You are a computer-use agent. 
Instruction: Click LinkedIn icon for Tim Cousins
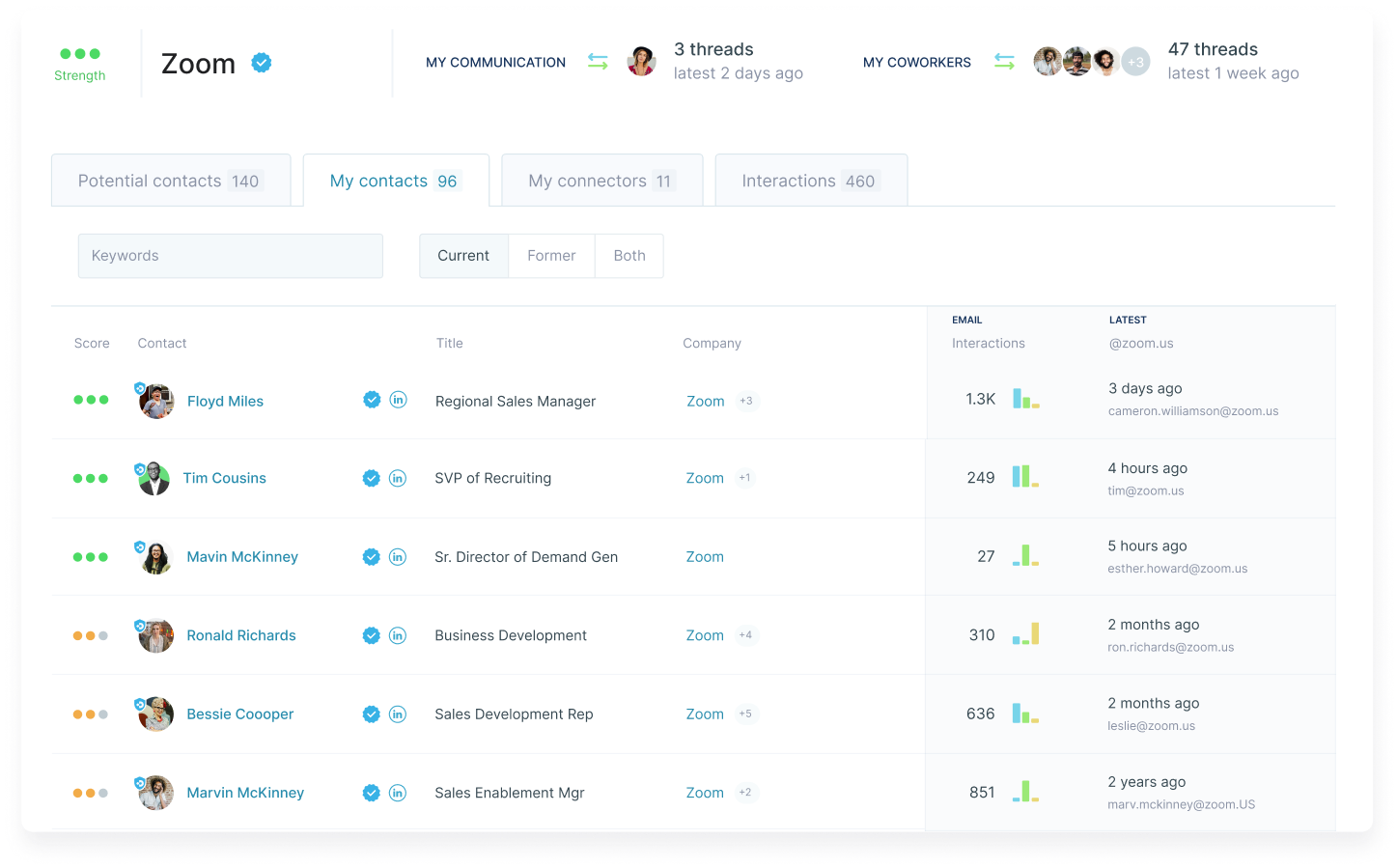398,478
